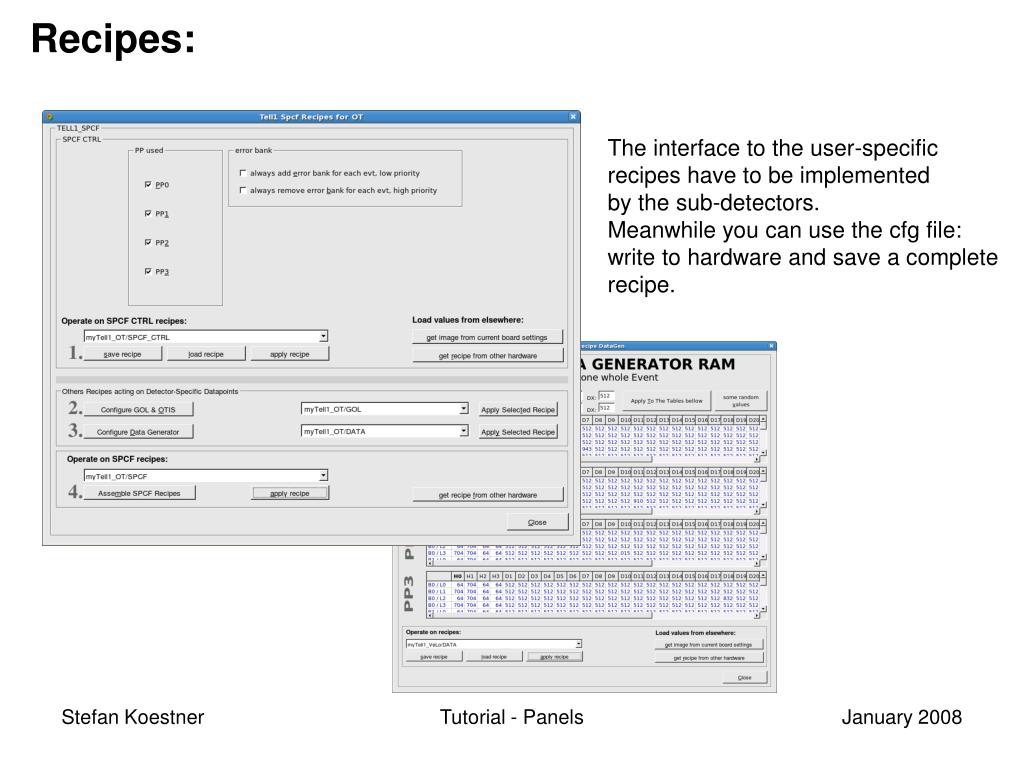Image resolution: width=1024 pixels, height=768 pixels.
Task: Click vertical scrollbar up arrow of PP3 table
Action: tap(763, 576)
